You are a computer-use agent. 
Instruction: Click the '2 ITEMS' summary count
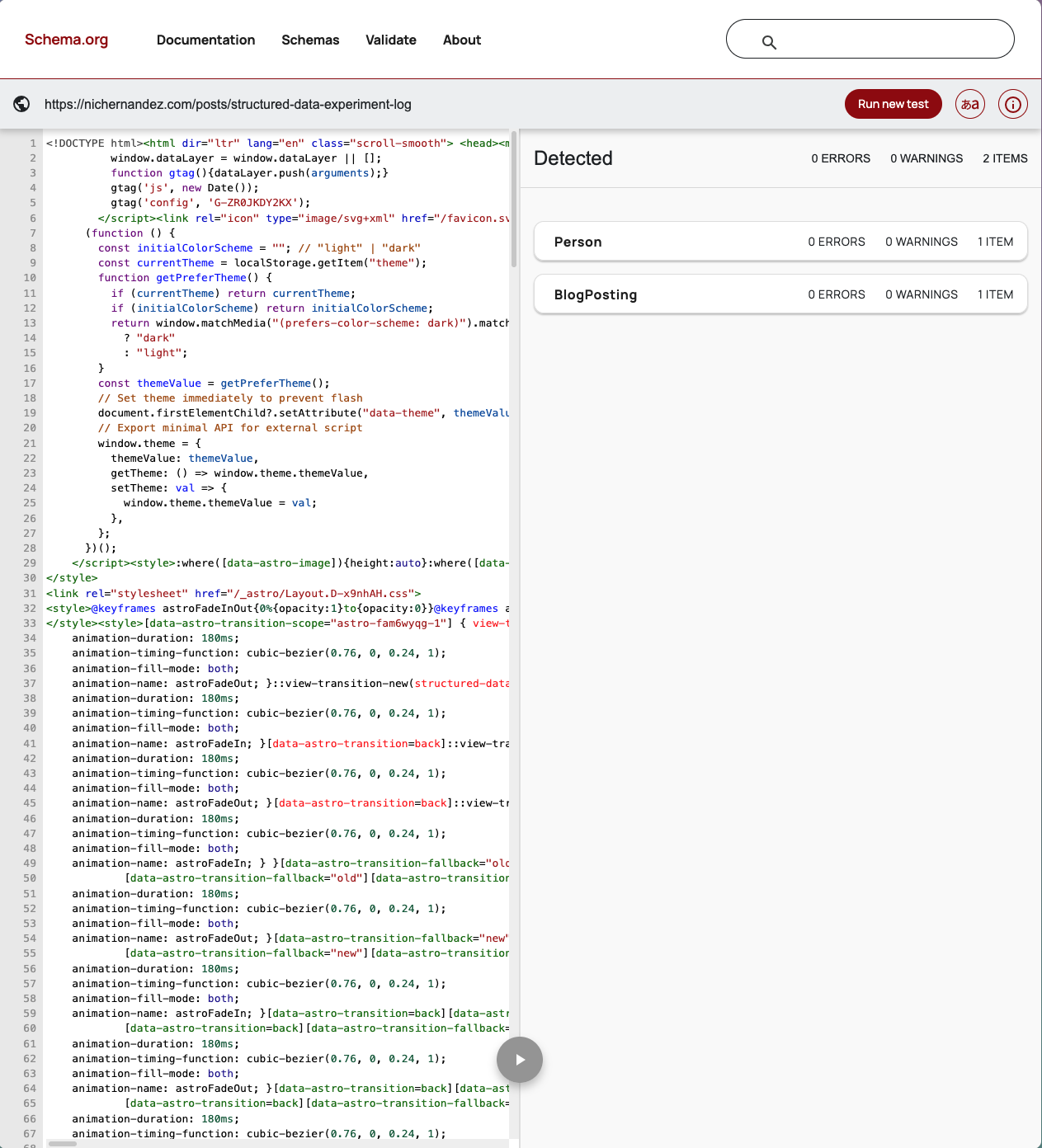(x=1005, y=158)
